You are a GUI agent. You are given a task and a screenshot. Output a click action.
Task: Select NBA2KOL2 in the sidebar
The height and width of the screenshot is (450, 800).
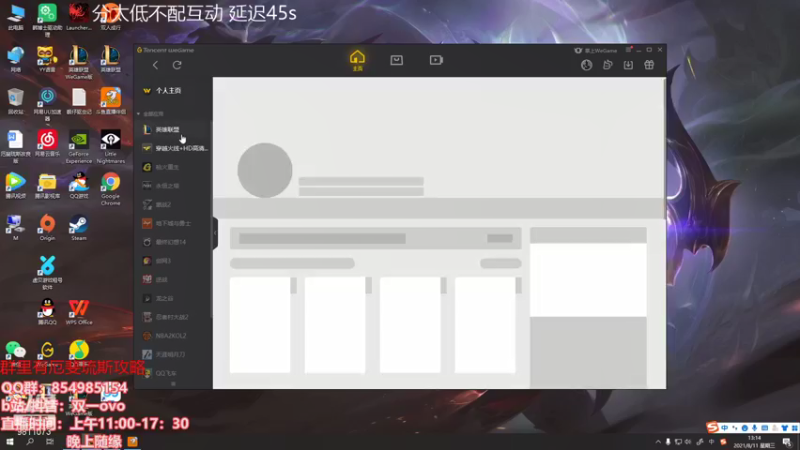[x=173, y=336]
